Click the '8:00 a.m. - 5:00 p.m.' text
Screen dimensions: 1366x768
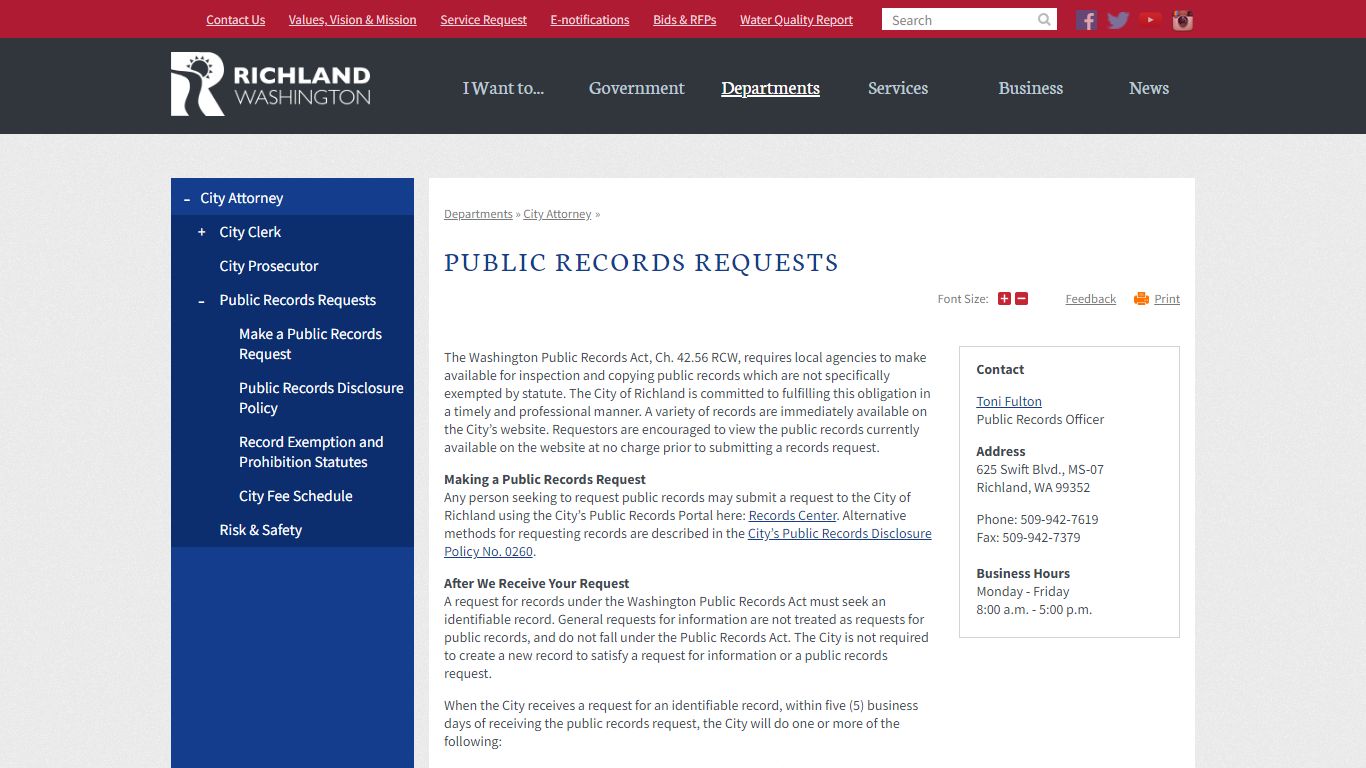pos(1034,609)
